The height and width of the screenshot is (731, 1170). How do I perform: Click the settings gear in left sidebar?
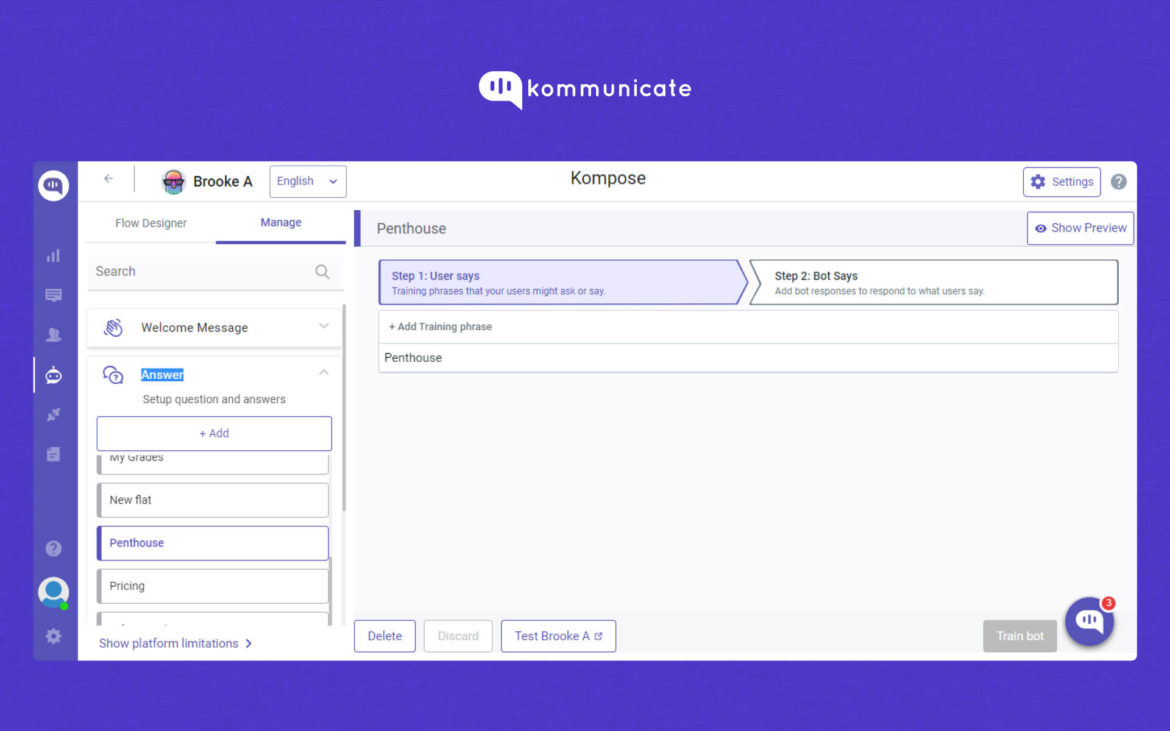click(x=53, y=636)
